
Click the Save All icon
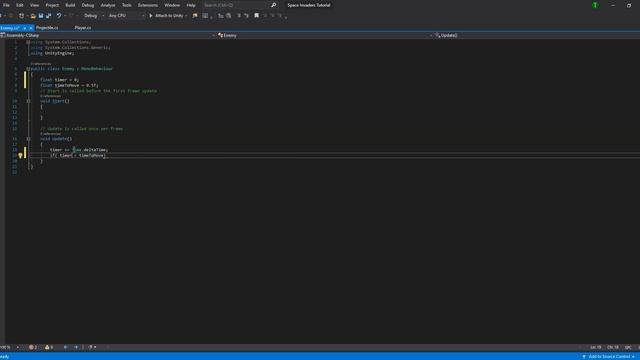(x=49, y=16)
